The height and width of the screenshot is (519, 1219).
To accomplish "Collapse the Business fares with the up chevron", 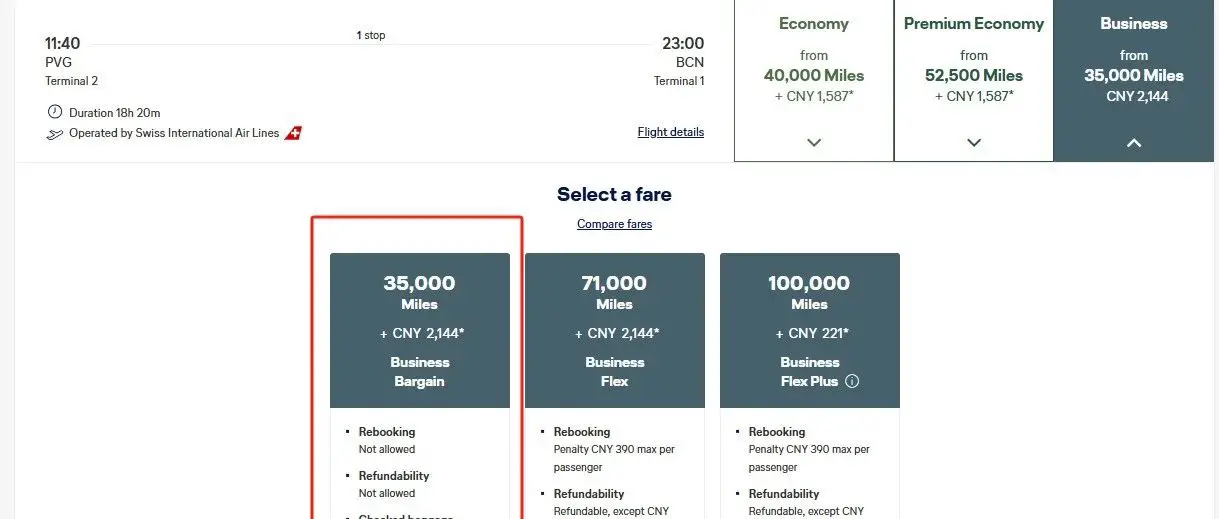I will pyautogui.click(x=1133, y=142).
